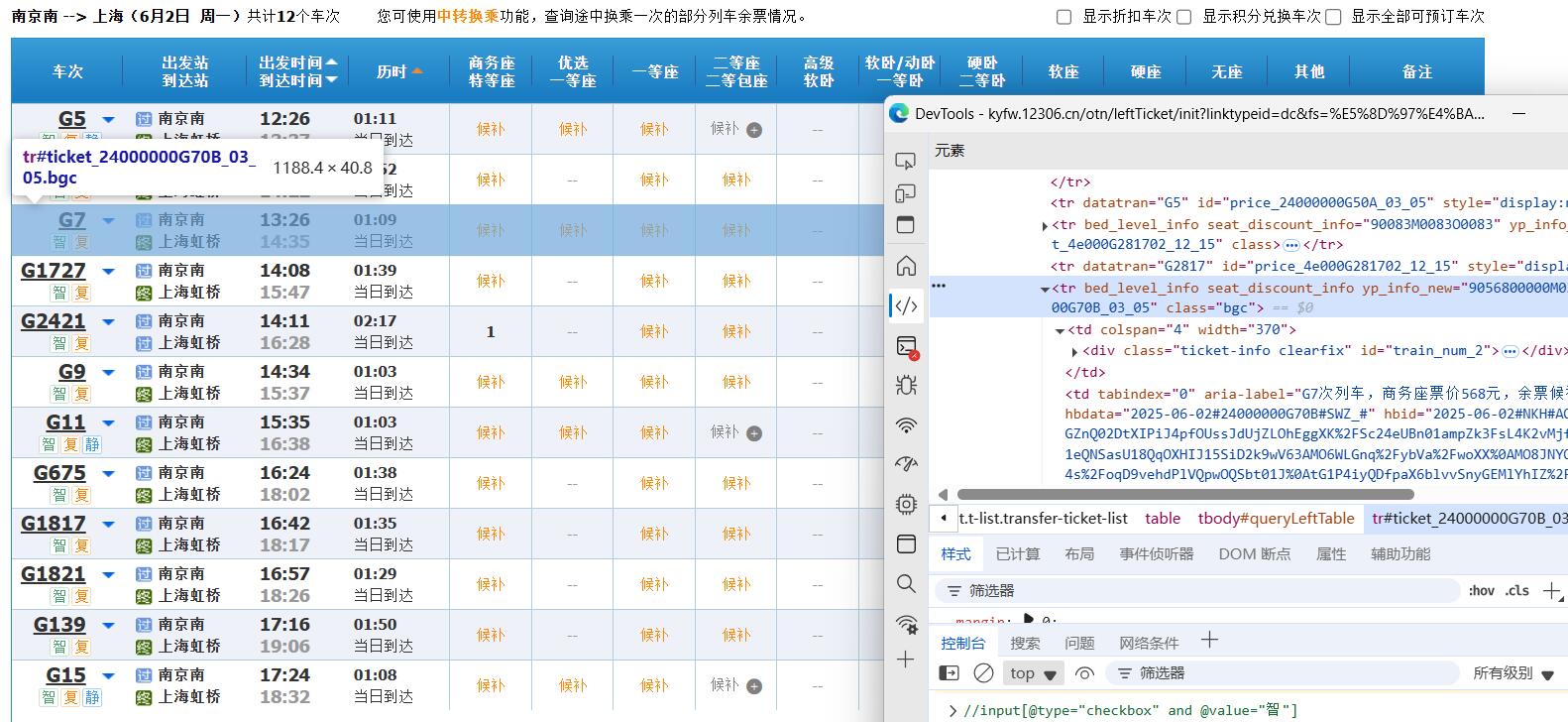Add a drawer tab with the plus icon

coord(1209,641)
